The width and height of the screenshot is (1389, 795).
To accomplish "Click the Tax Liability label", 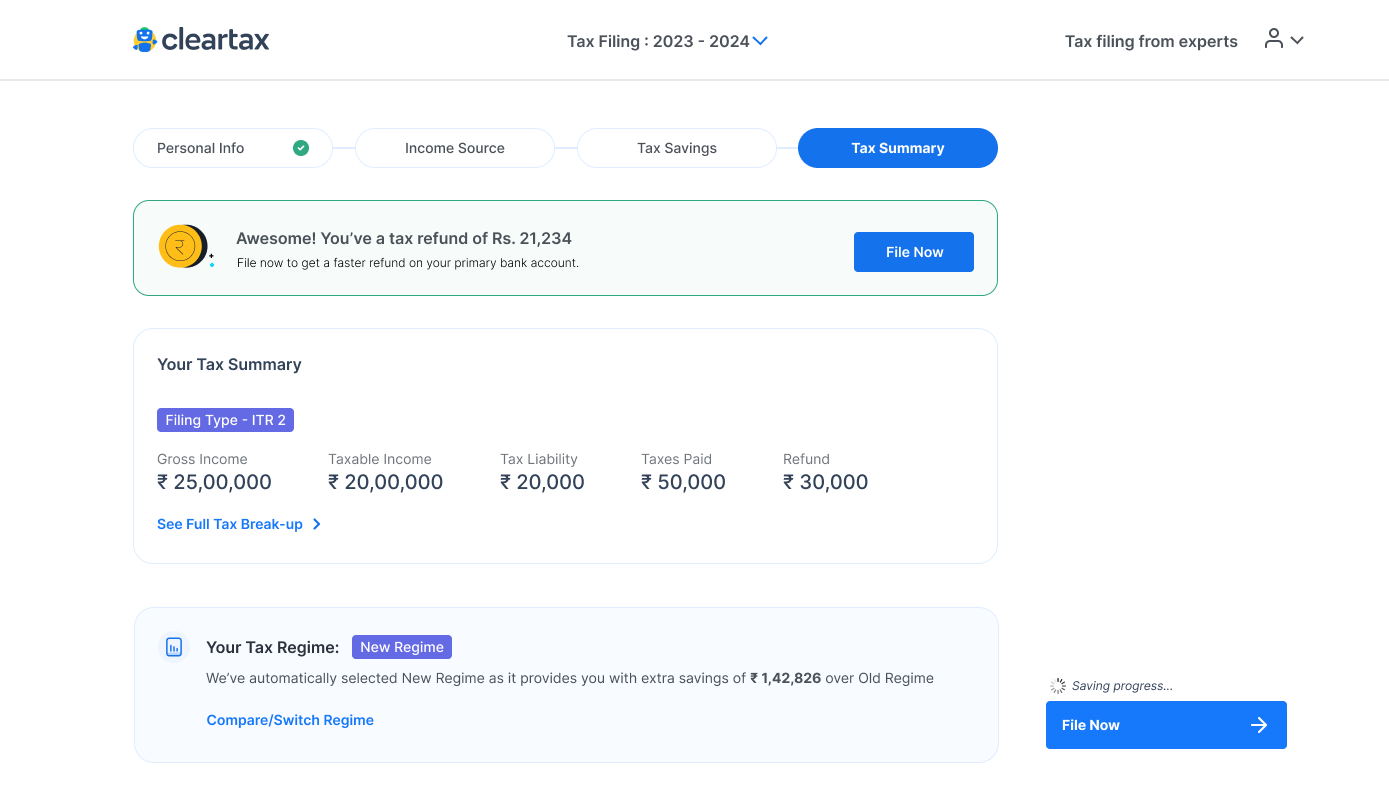I will coord(539,459).
